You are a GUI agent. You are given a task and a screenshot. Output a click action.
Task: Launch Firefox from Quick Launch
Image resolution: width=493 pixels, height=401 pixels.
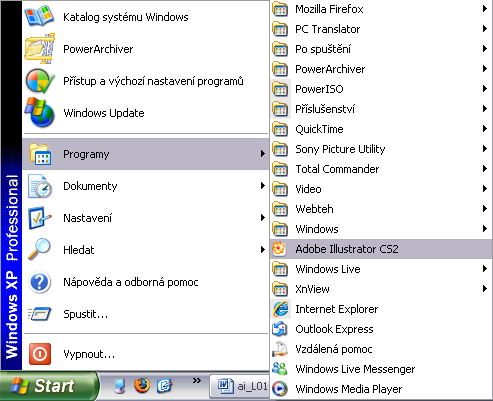point(142,385)
